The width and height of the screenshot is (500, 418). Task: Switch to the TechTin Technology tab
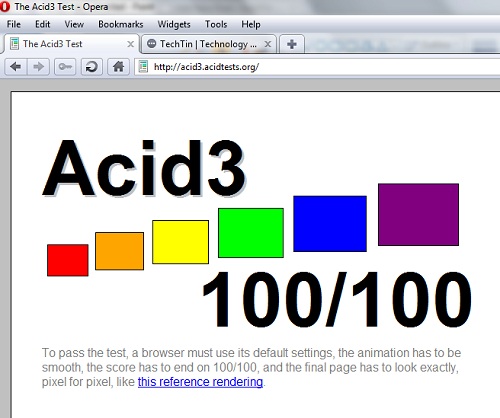click(209, 44)
